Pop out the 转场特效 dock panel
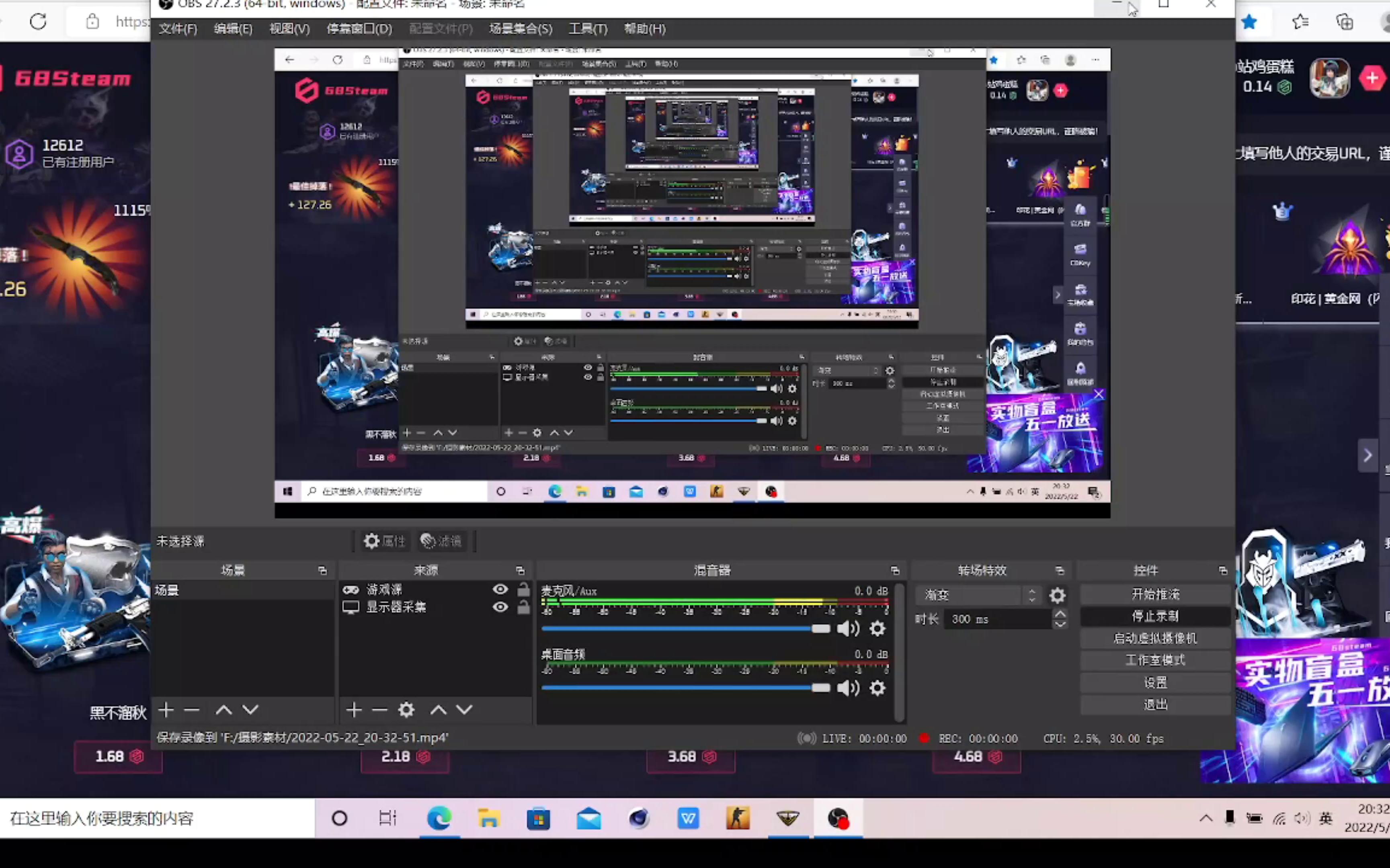 point(1059,570)
